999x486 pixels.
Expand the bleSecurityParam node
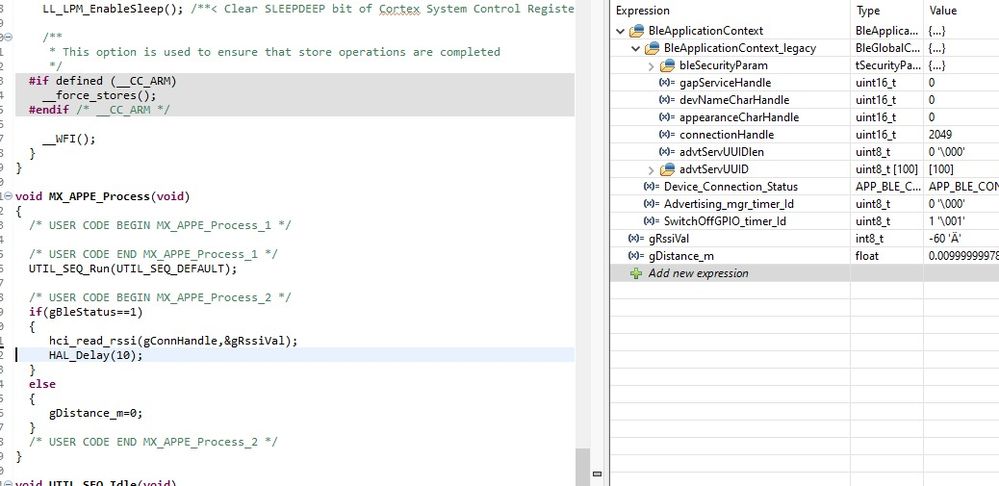[650, 66]
